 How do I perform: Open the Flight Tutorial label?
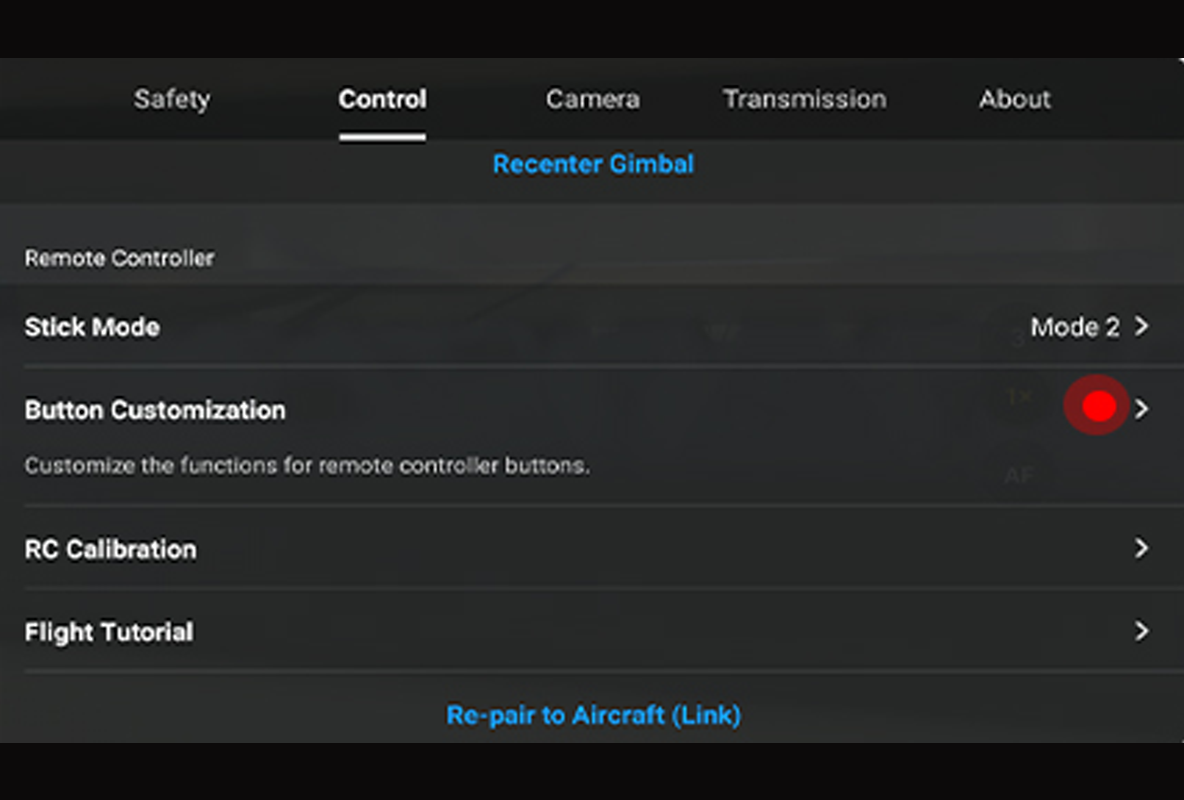pos(109,632)
